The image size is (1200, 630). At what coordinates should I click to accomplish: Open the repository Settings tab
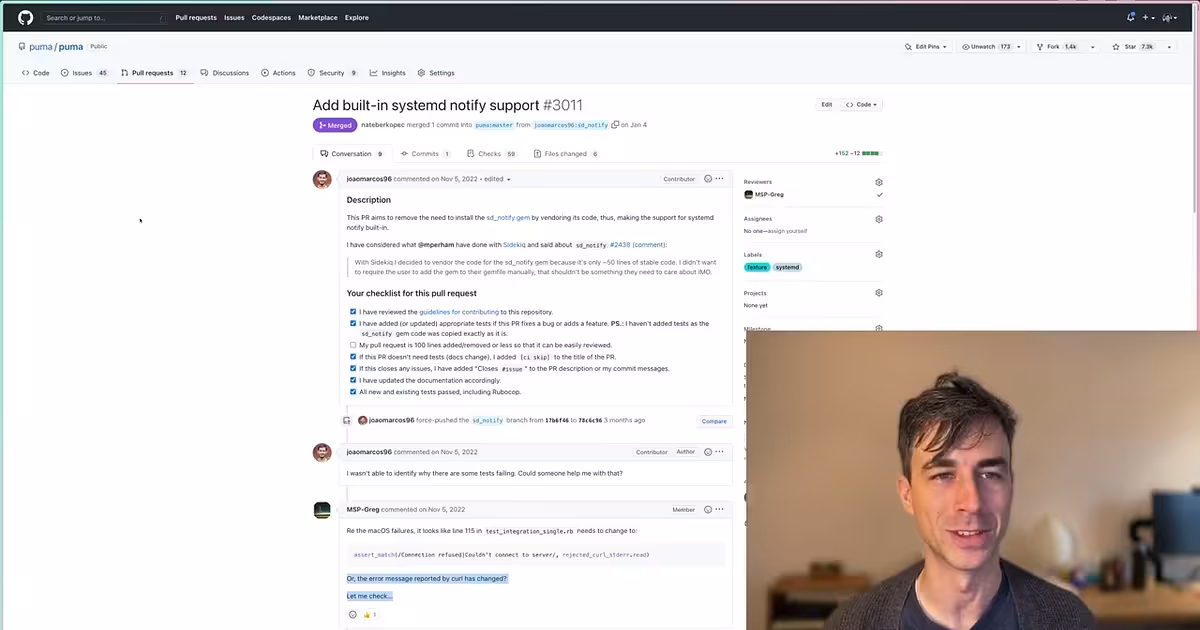click(436, 73)
